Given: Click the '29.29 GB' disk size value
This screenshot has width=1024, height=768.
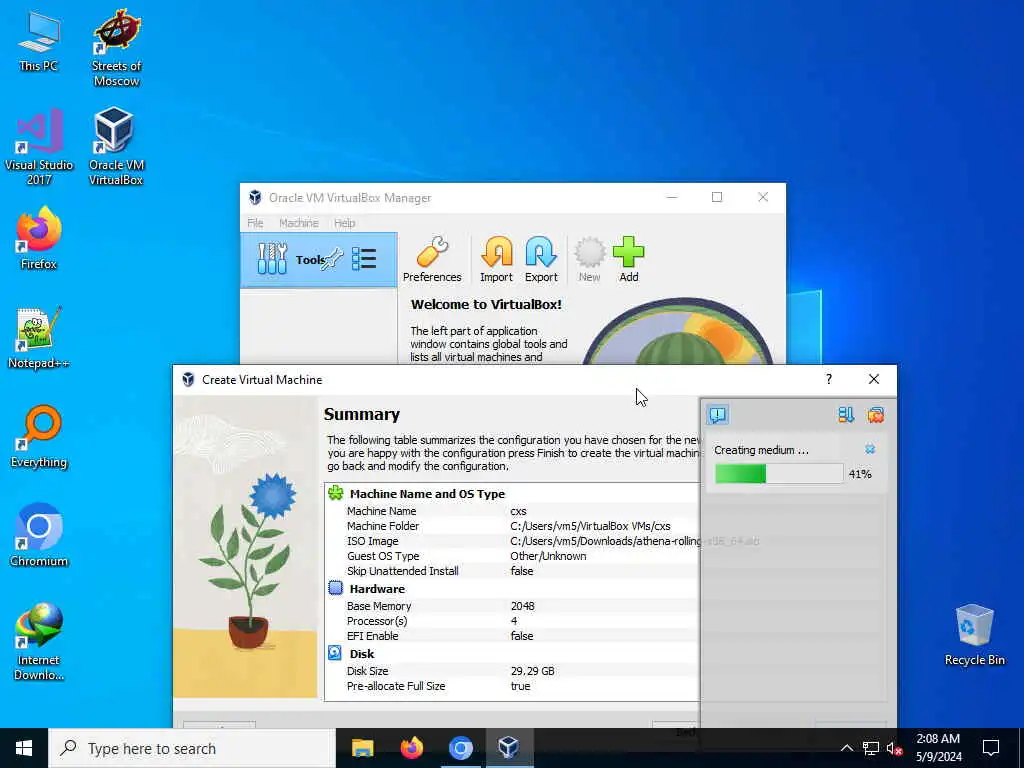Looking at the screenshot, I should [x=532, y=671].
